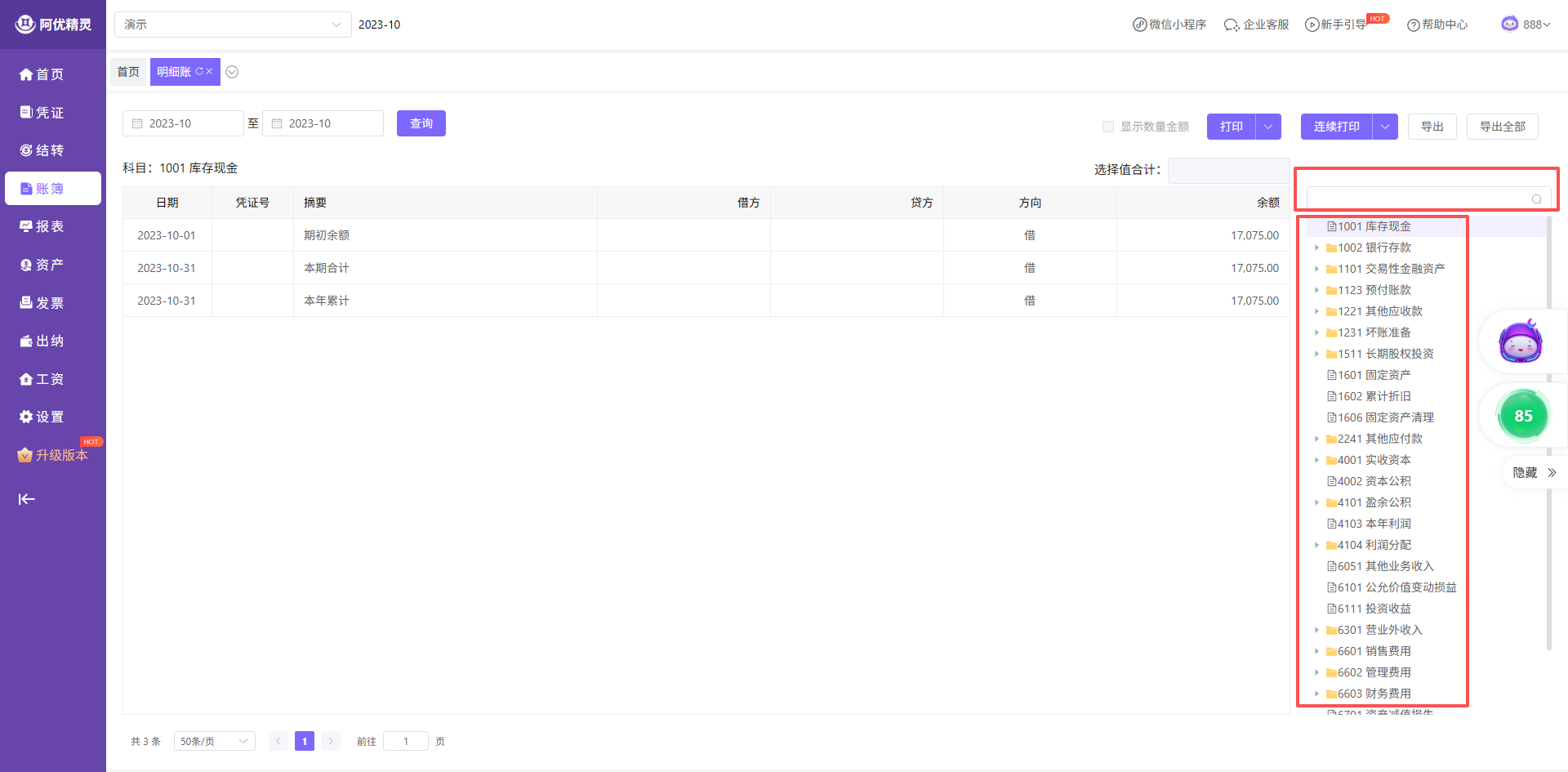Image resolution: width=1568 pixels, height=772 pixels.
Task: Open enterprise customer service chat icon
Action: pyautogui.click(x=1231, y=25)
